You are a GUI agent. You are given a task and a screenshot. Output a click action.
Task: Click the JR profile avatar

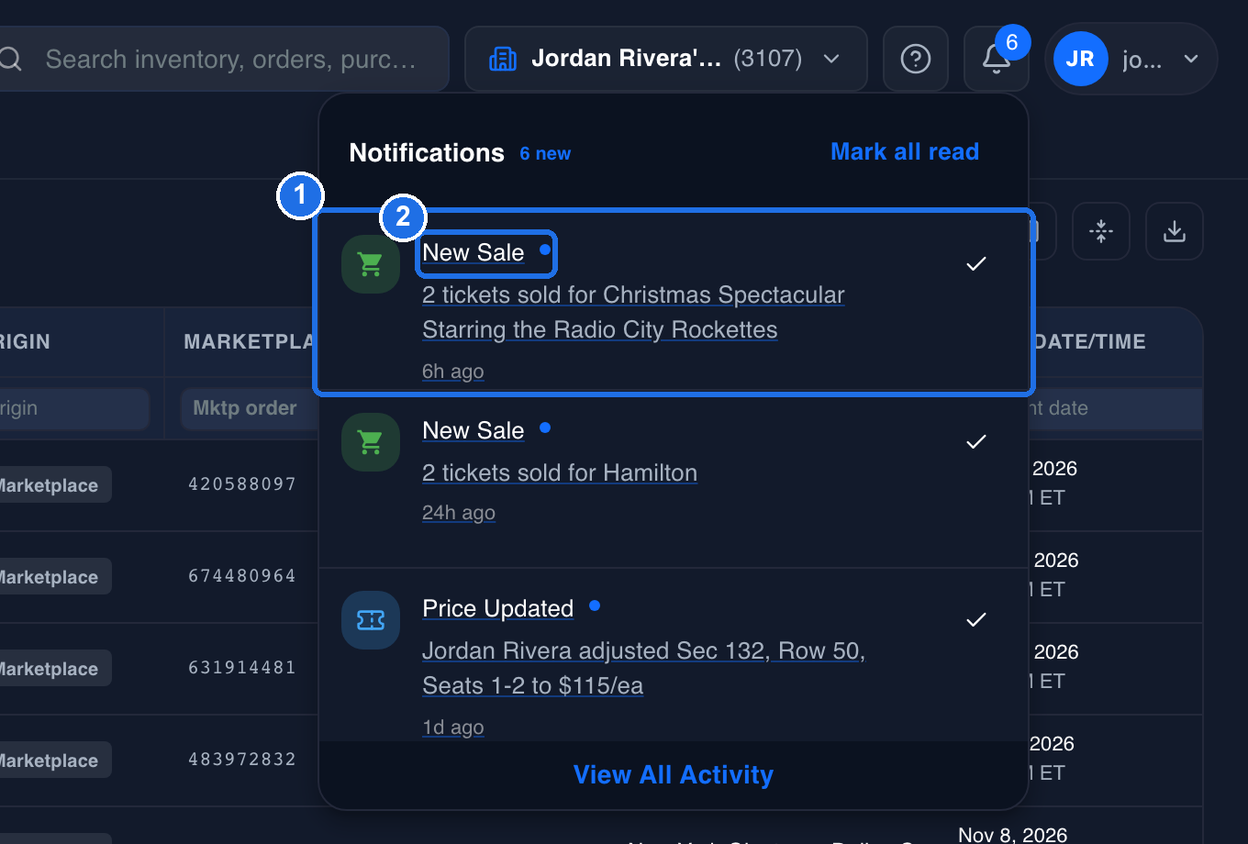pyautogui.click(x=1080, y=59)
